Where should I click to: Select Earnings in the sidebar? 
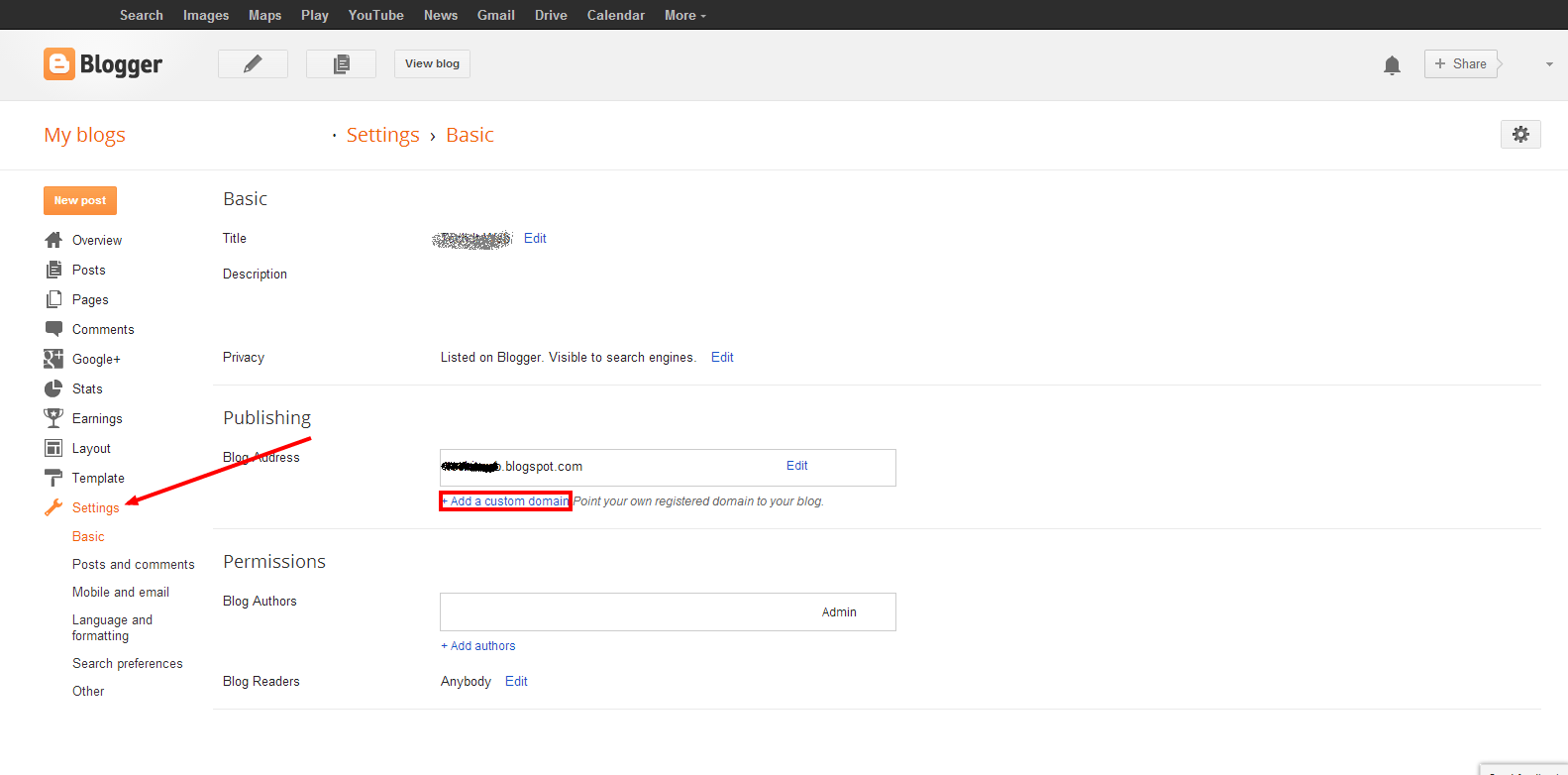[x=97, y=418]
